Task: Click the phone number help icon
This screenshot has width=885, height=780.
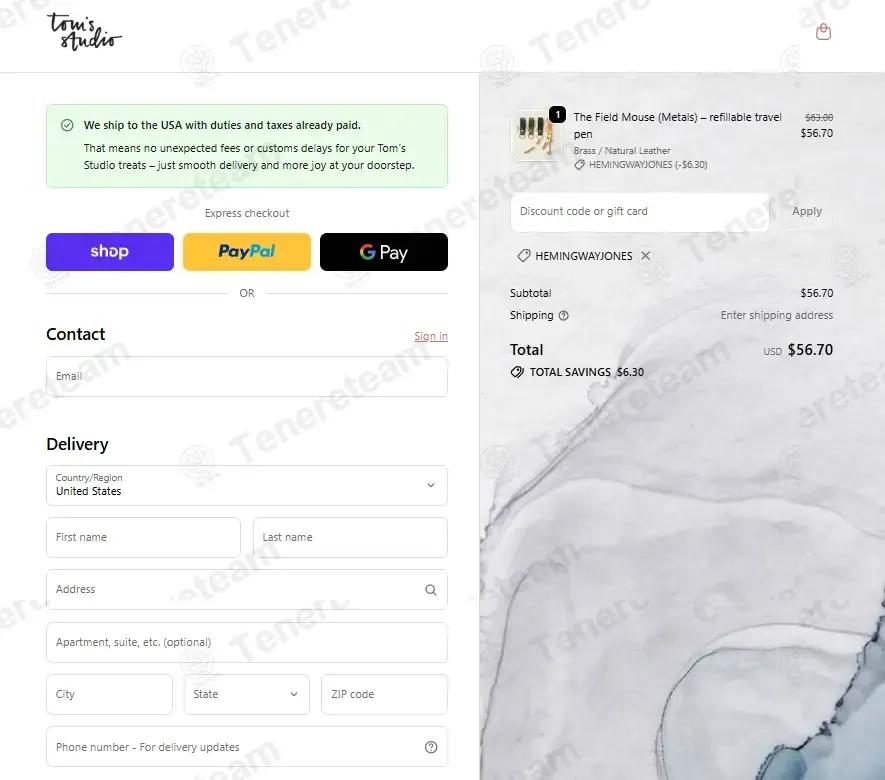Action: (431, 747)
